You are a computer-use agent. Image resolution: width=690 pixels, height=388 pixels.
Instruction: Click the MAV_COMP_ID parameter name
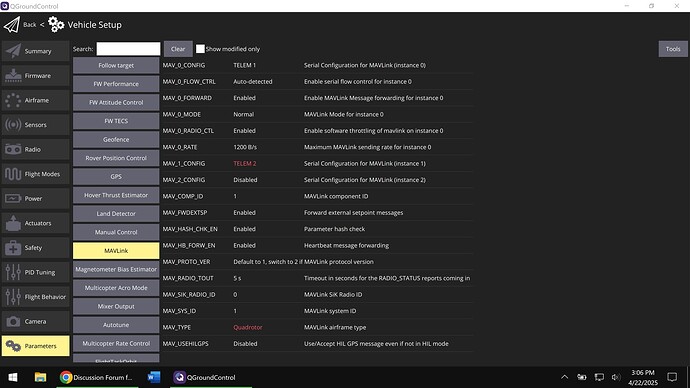coord(183,196)
